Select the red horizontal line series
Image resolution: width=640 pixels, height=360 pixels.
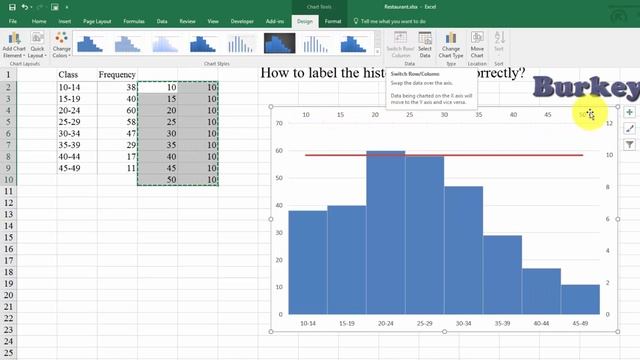pos(444,155)
